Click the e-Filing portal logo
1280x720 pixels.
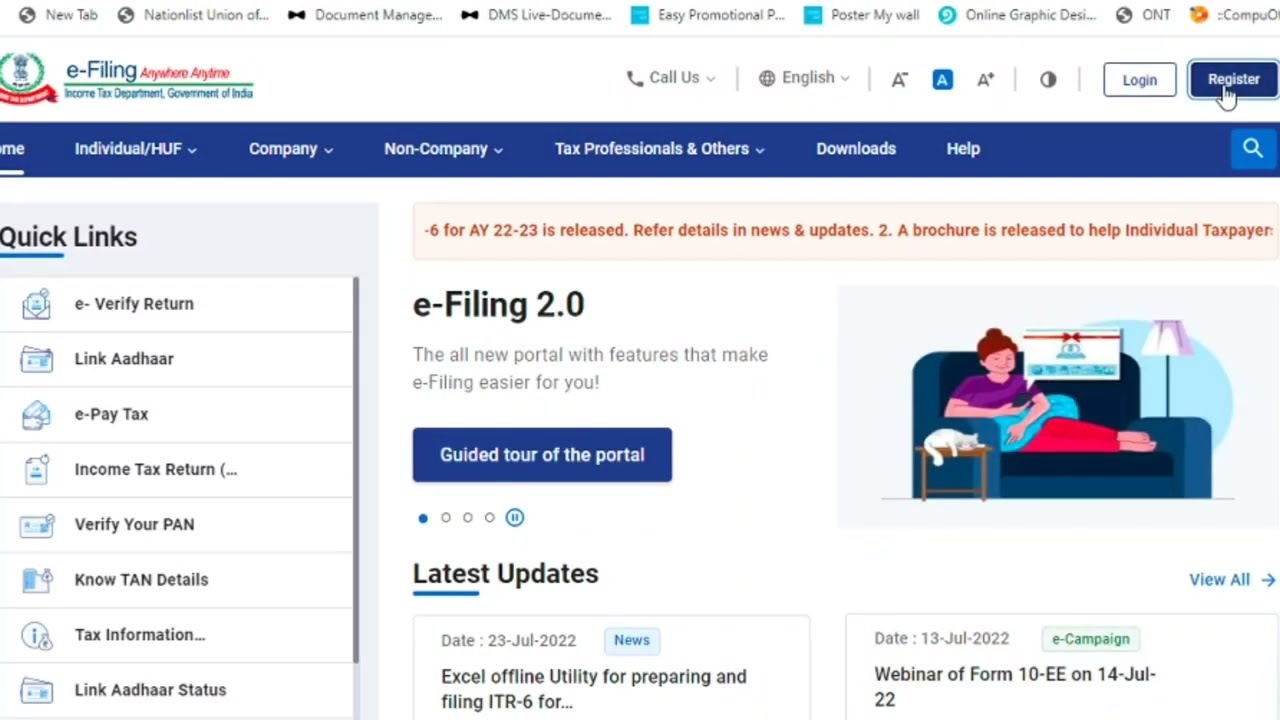pyautogui.click(x=126, y=79)
